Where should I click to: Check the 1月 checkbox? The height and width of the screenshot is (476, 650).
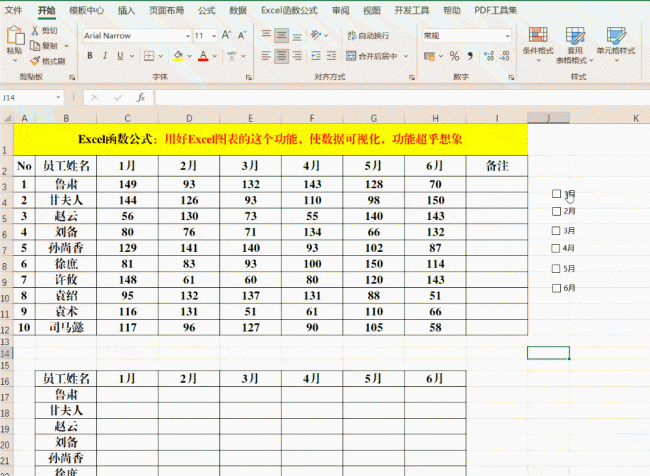pos(557,194)
